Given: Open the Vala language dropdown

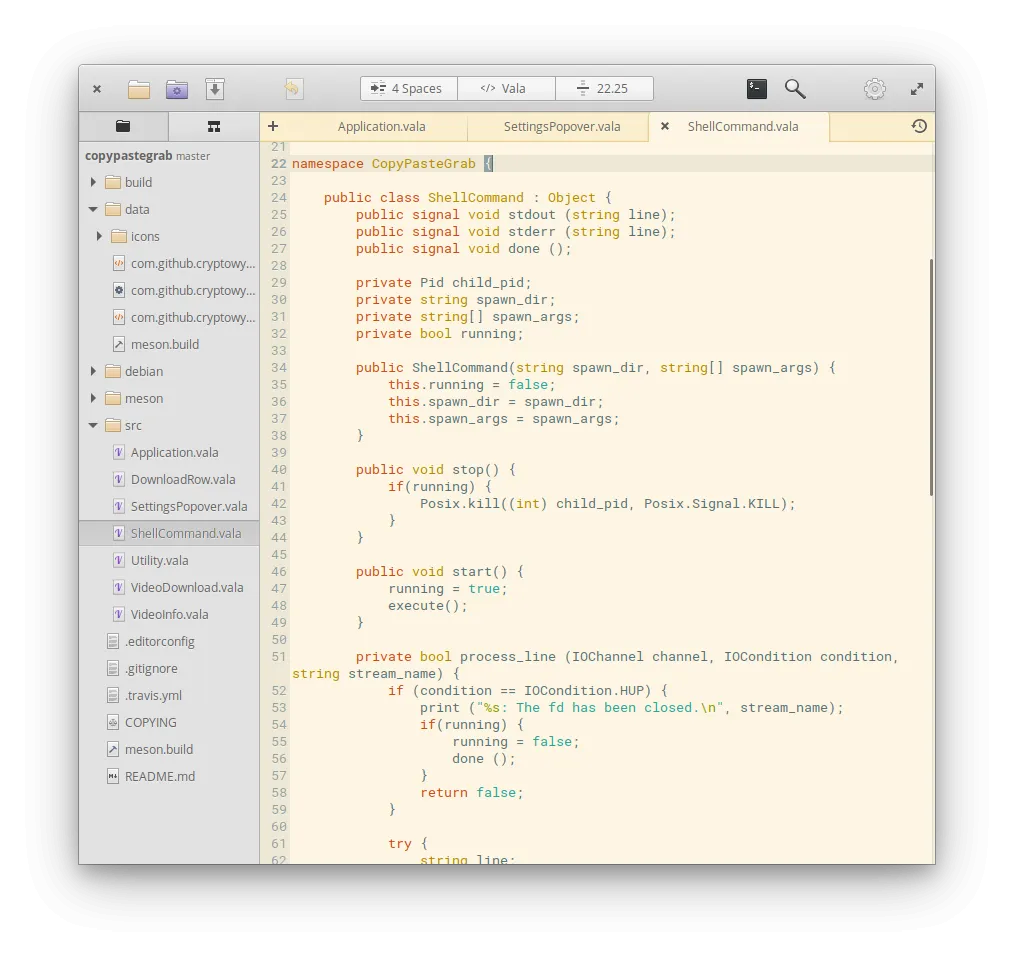Looking at the screenshot, I should point(506,89).
